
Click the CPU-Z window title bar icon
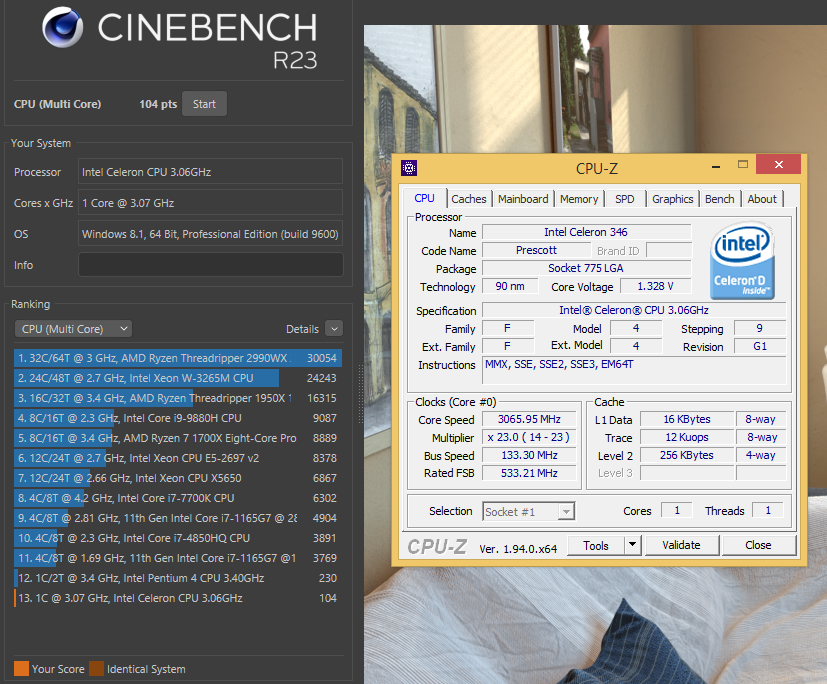click(409, 168)
